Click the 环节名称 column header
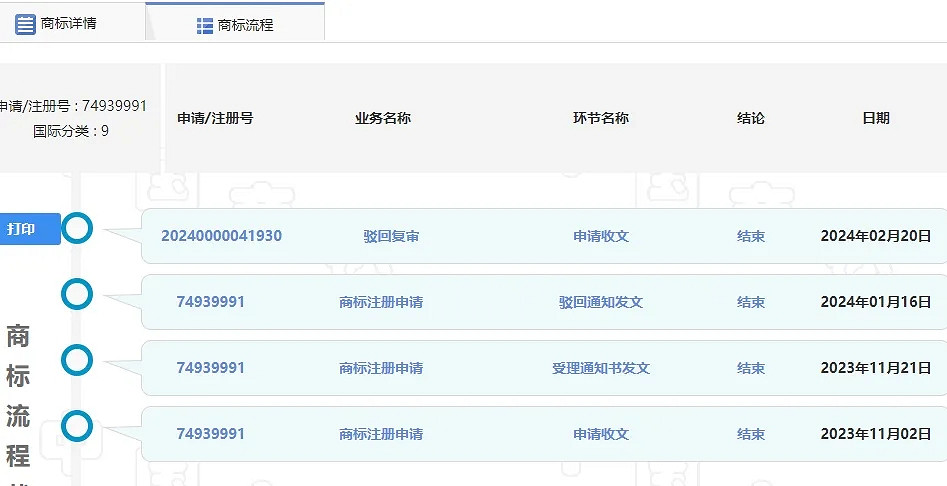947x486 pixels. coord(600,118)
